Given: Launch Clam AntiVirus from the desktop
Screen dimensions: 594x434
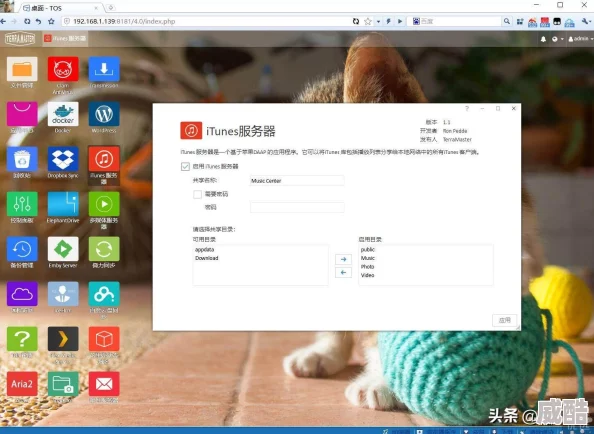Looking at the screenshot, I should [x=63, y=69].
